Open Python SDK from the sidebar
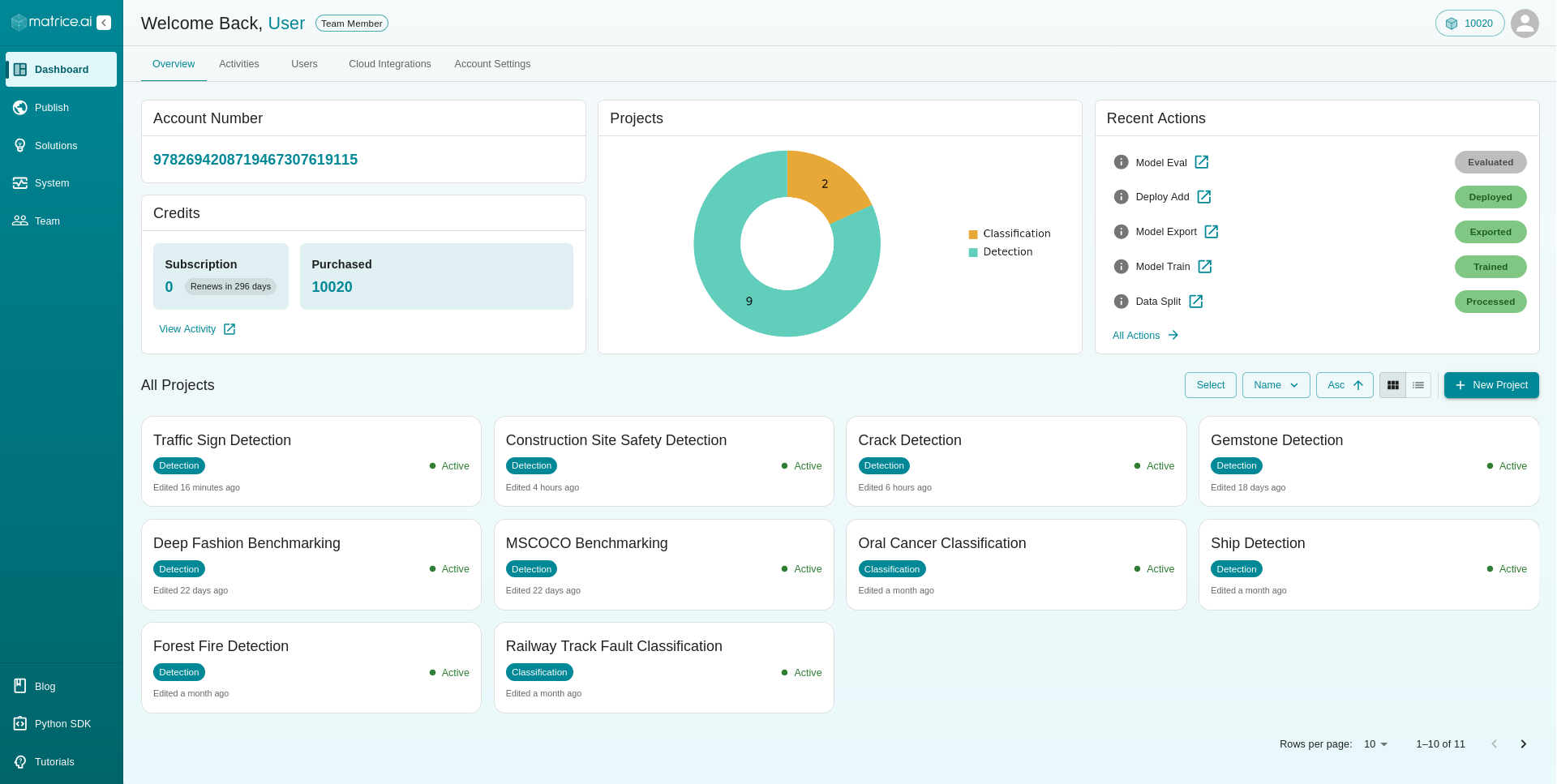 (62, 724)
